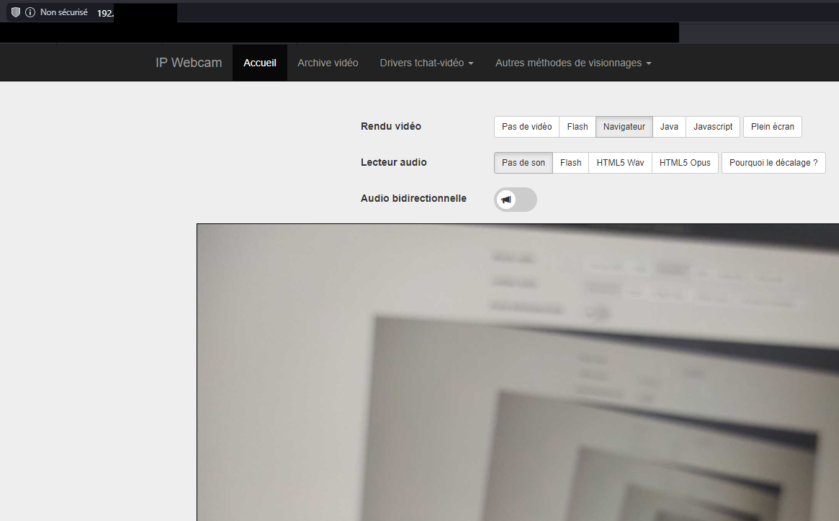Screen dimensions: 839x521
Task: Go to the Accueil tab
Action: coord(260,63)
